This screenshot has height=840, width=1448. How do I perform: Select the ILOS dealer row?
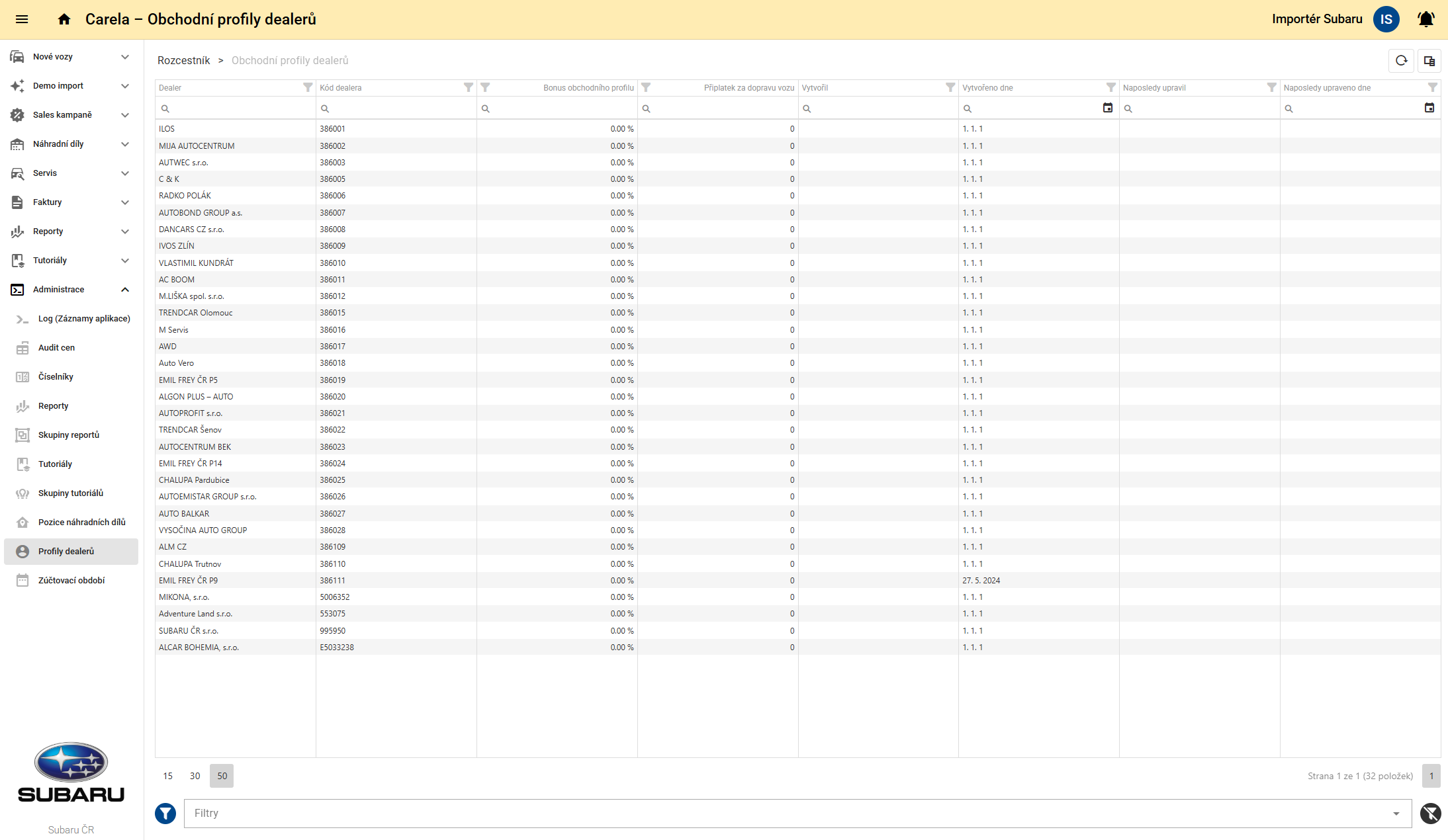click(798, 129)
